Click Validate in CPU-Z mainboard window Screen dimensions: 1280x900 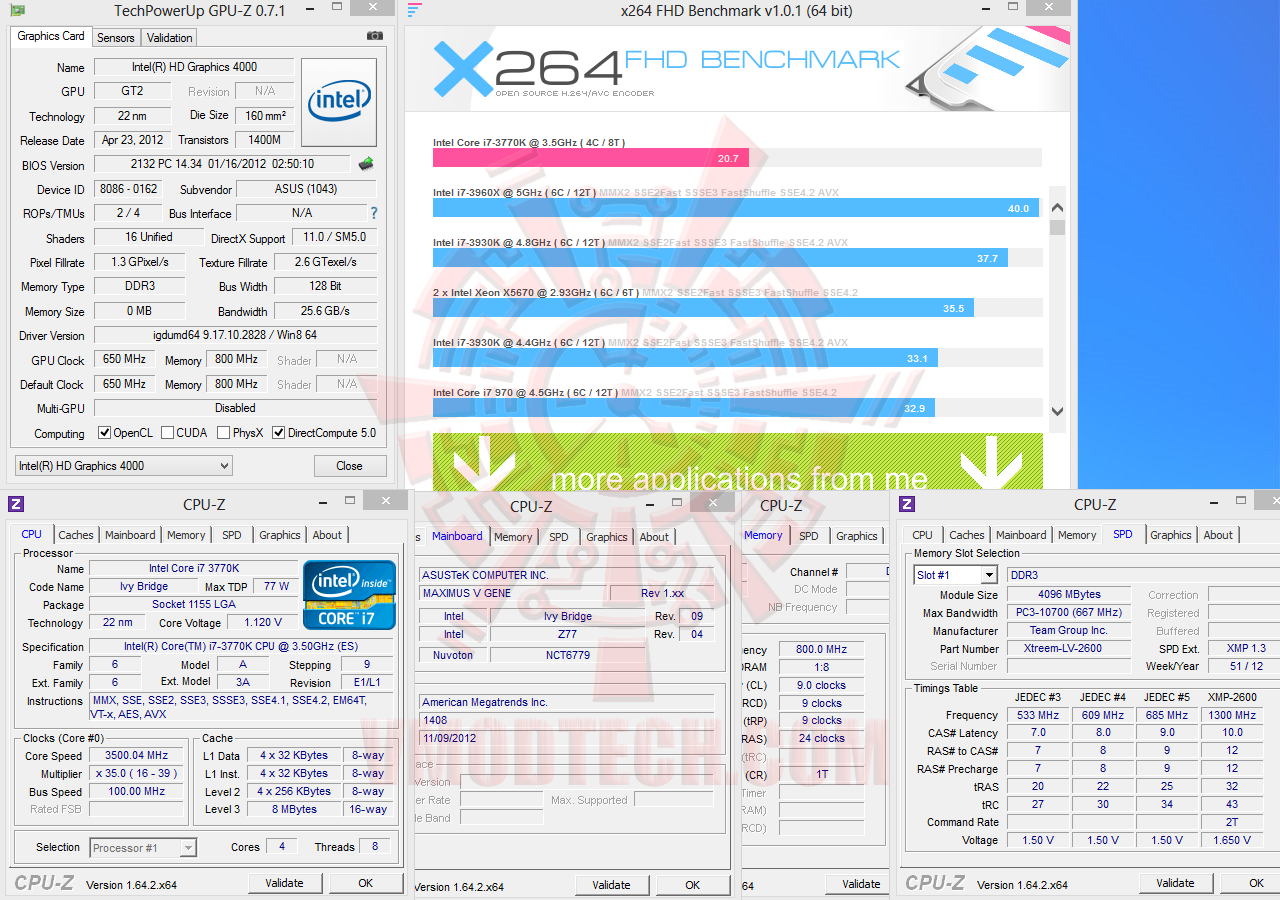point(611,885)
